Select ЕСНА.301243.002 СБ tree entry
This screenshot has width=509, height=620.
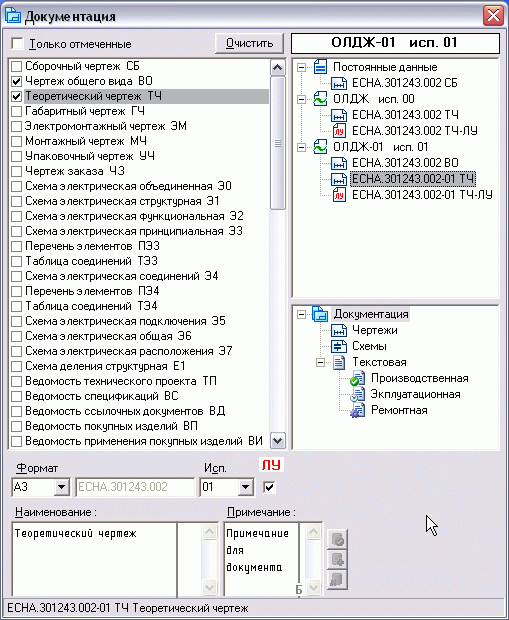coord(405,83)
